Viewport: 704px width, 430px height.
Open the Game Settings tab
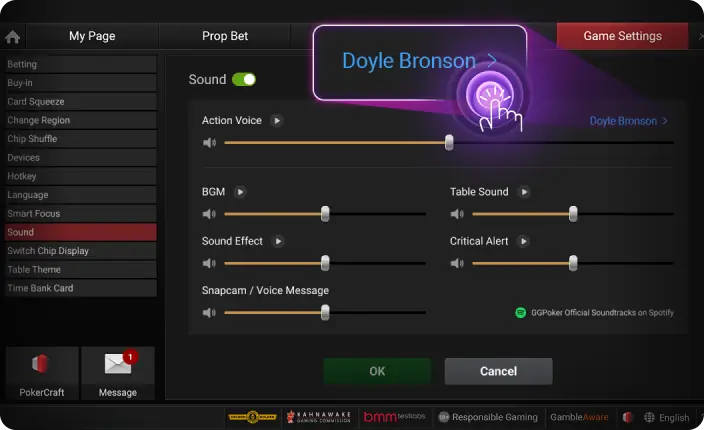click(x=622, y=36)
